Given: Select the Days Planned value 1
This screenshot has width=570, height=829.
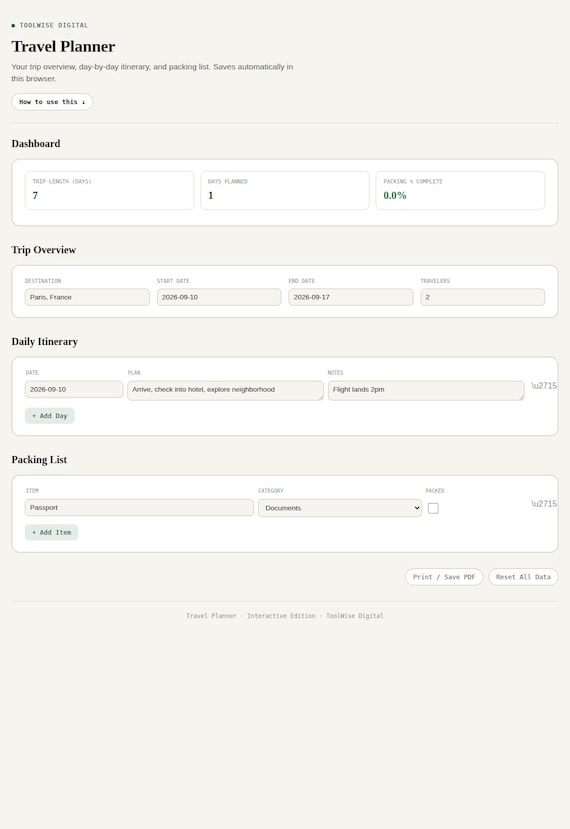Looking at the screenshot, I should [x=210, y=196].
